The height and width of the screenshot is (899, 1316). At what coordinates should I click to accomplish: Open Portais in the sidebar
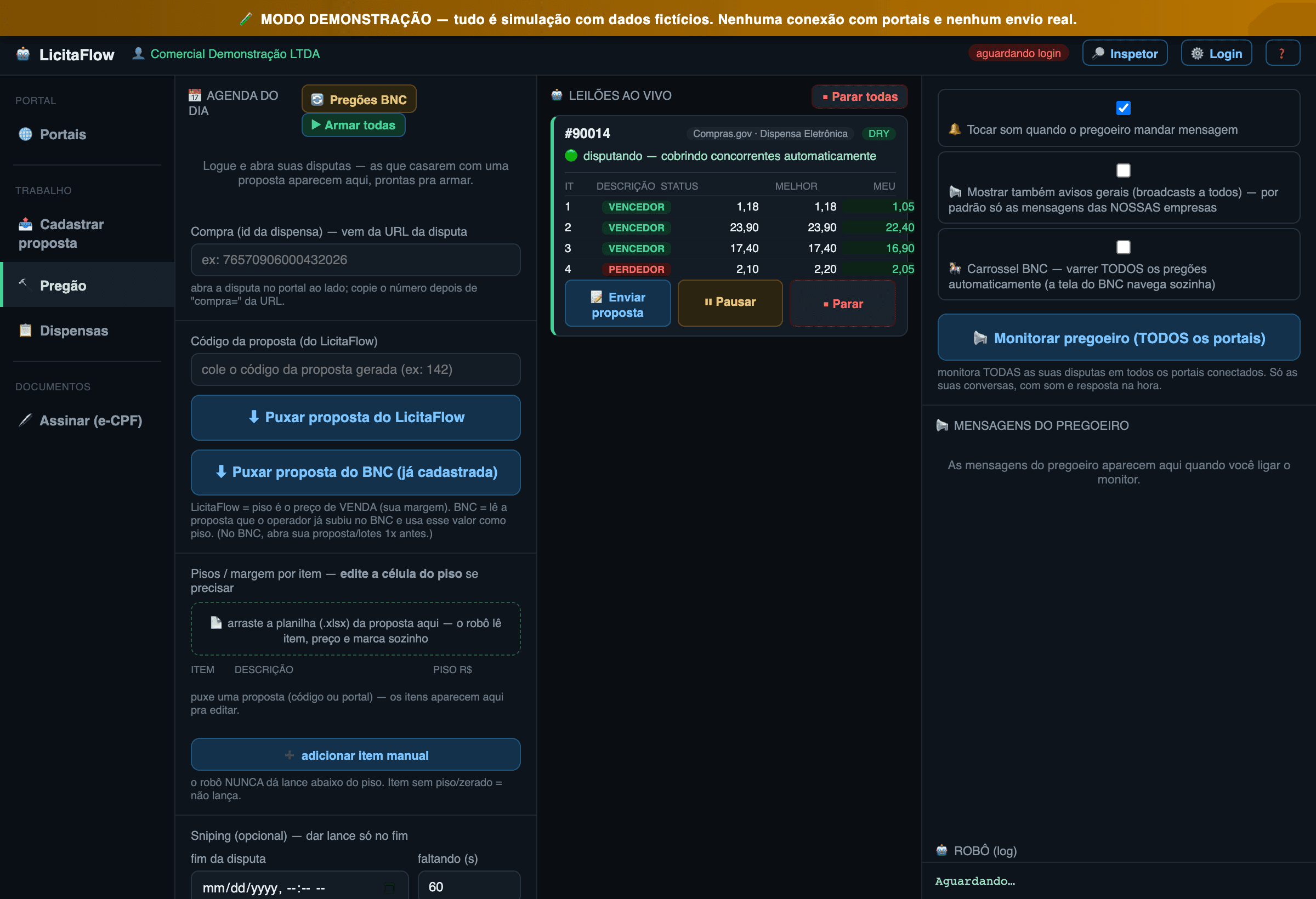87,134
